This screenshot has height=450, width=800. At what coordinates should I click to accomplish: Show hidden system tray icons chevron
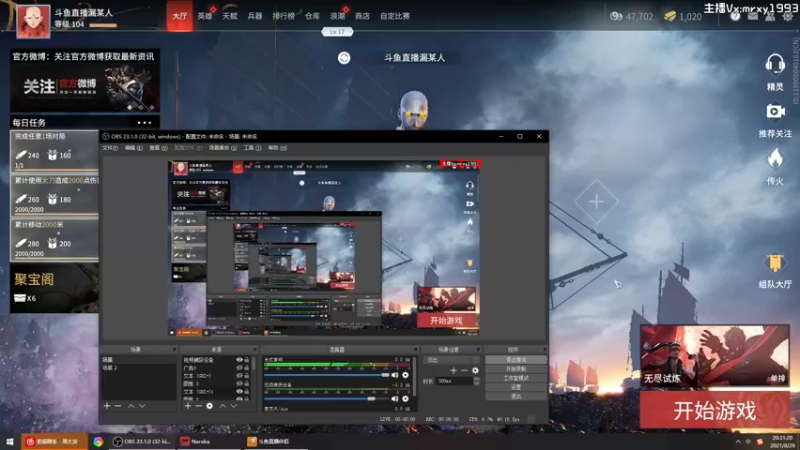pyautogui.click(x=738, y=442)
